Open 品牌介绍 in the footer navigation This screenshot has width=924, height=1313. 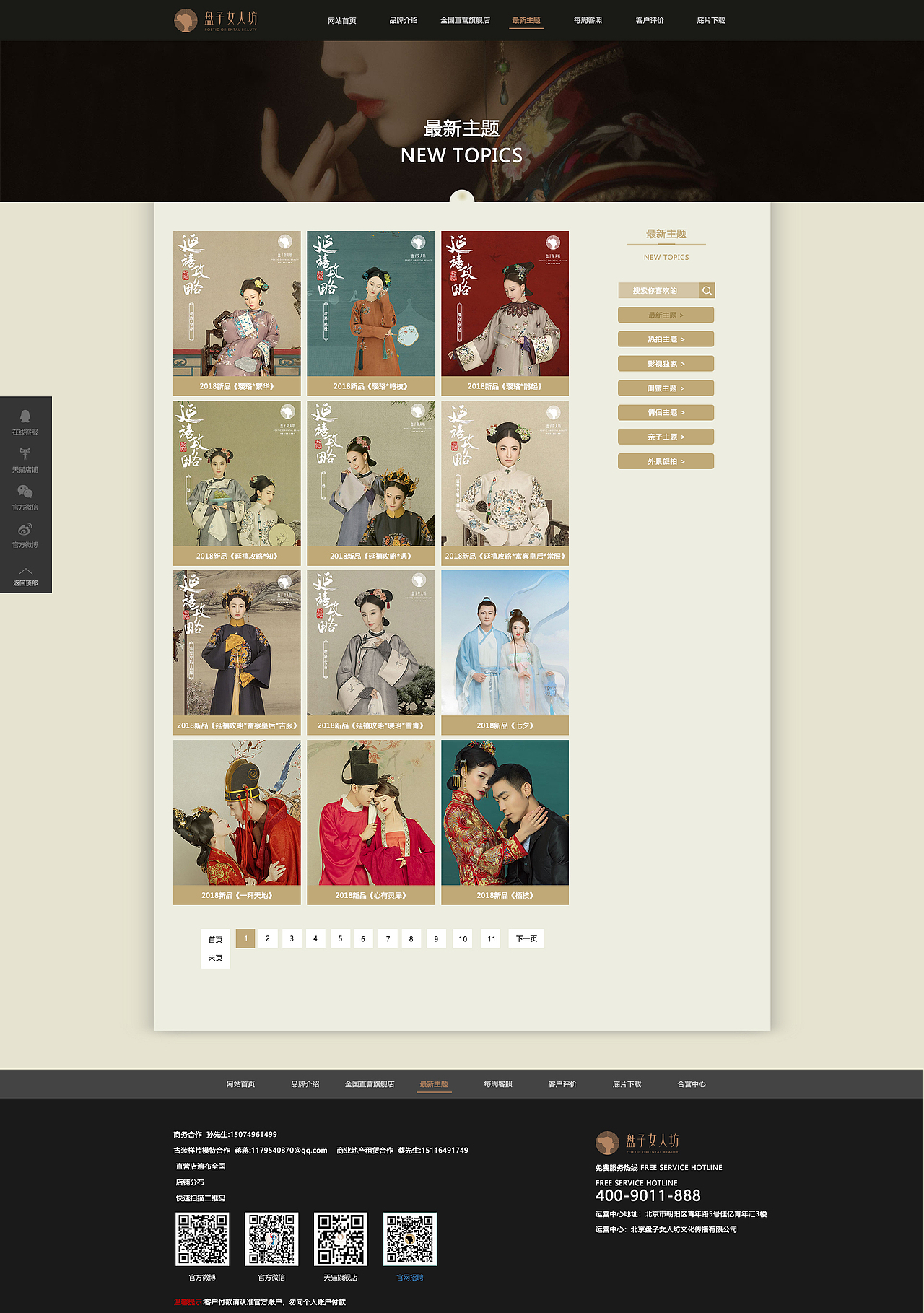[x=305, y=1084]
